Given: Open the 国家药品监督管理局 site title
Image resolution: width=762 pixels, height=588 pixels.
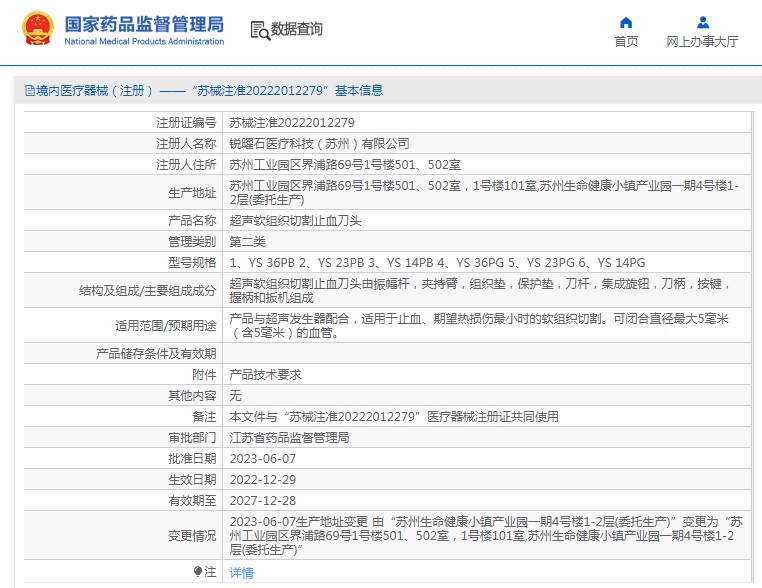Looking at the screenshot, I should [x=144, y=25].
